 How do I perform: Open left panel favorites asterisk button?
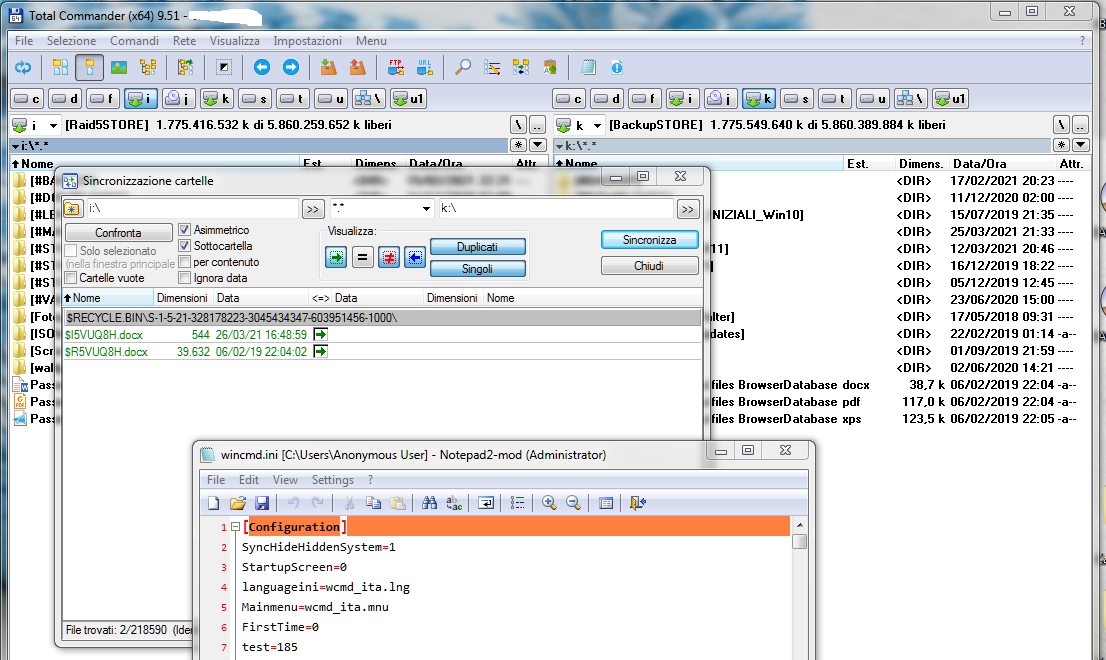pyautogui.click(x=518, y=145)
